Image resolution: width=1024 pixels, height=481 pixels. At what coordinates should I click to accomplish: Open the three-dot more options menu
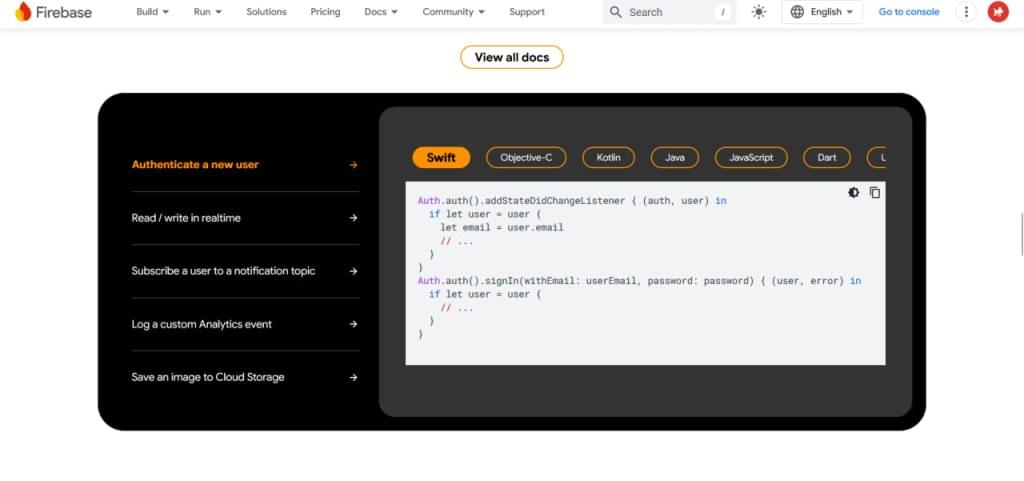(x=966, y=12)
